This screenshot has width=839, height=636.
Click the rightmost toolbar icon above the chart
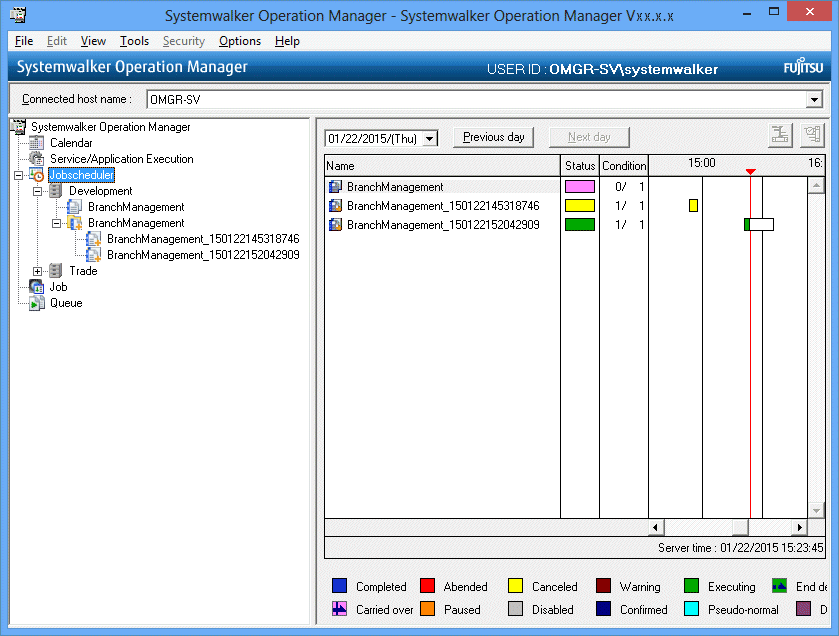coord(811,137)
